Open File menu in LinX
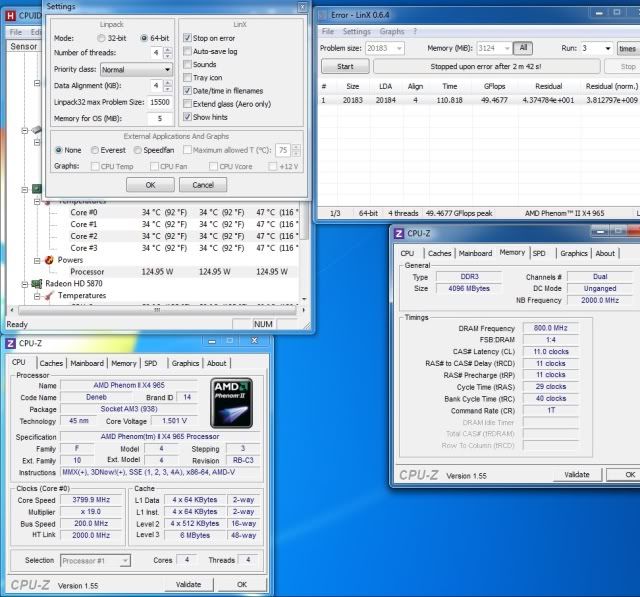The image size is (640, 597). 328,31
